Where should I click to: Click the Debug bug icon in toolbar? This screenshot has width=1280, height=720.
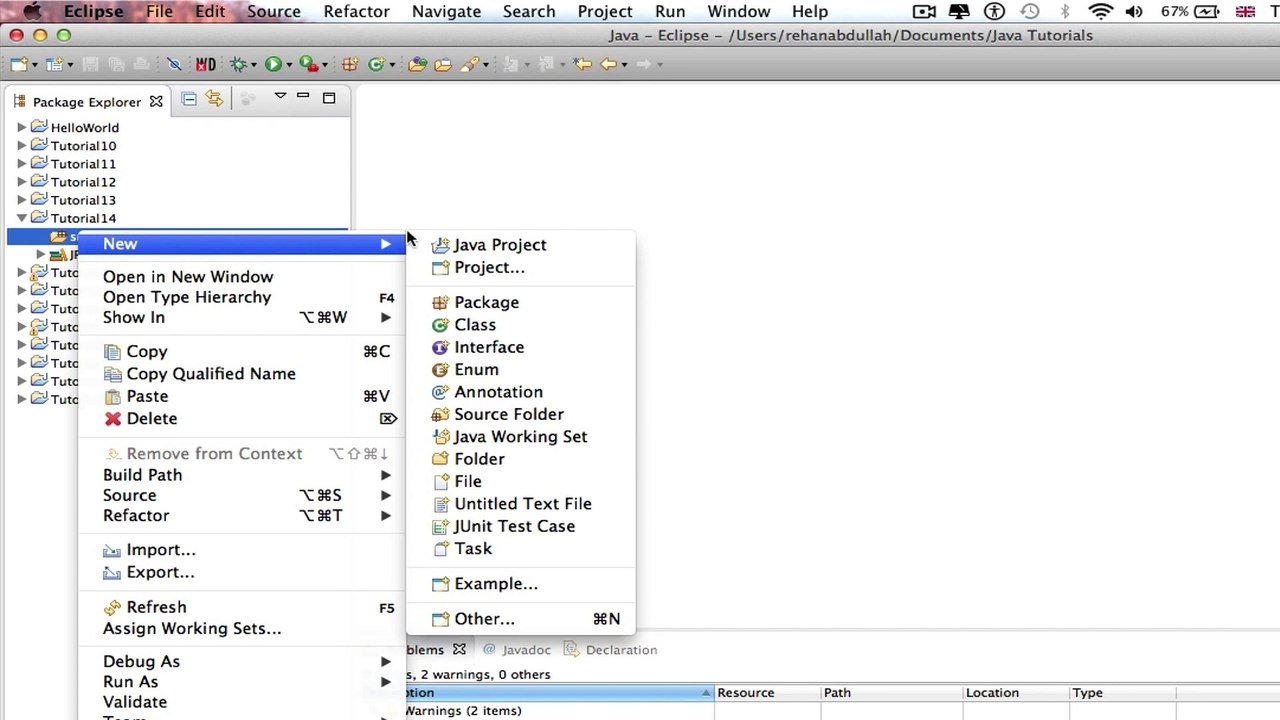238,64
